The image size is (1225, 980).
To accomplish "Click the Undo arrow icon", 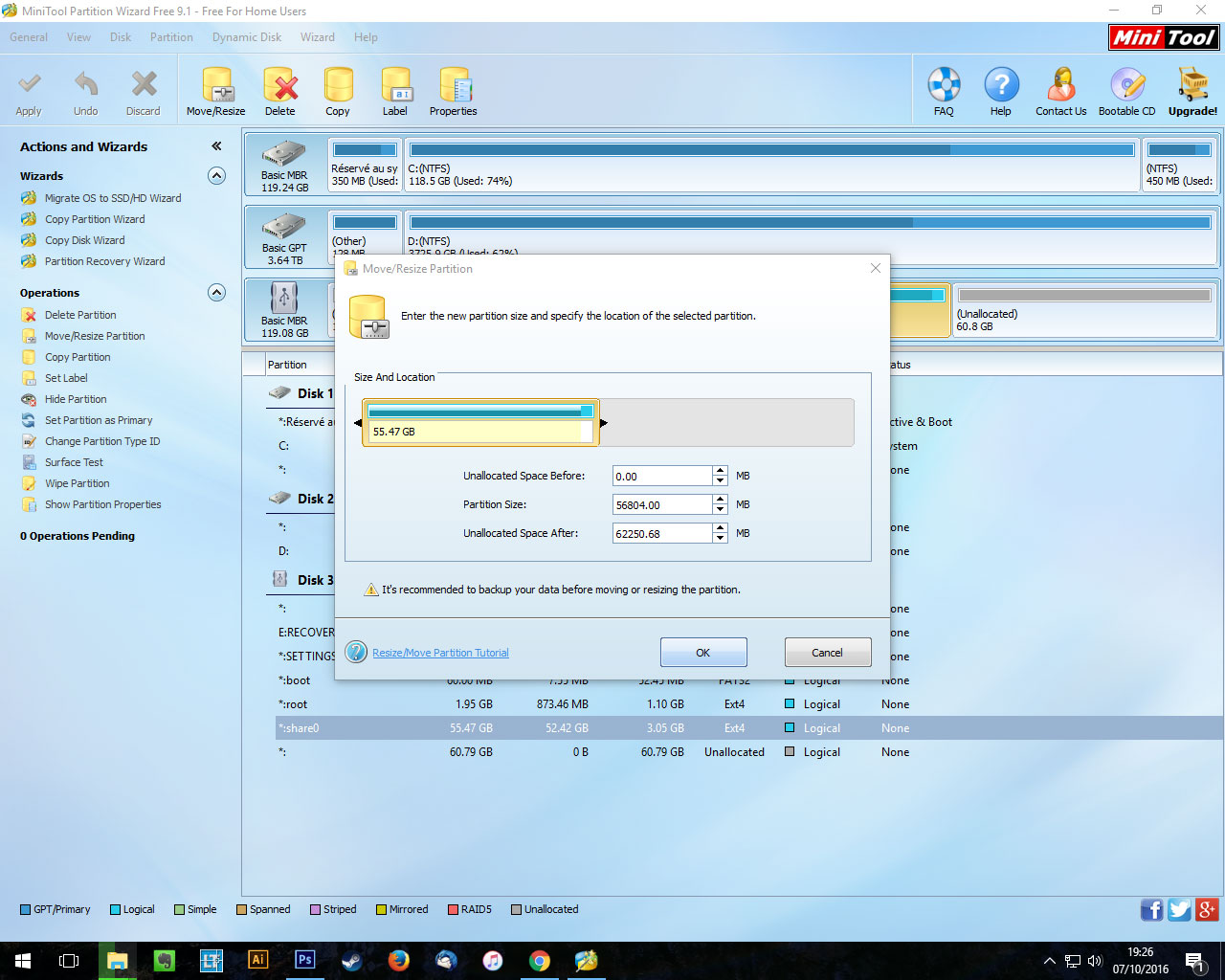I will 86,85.
